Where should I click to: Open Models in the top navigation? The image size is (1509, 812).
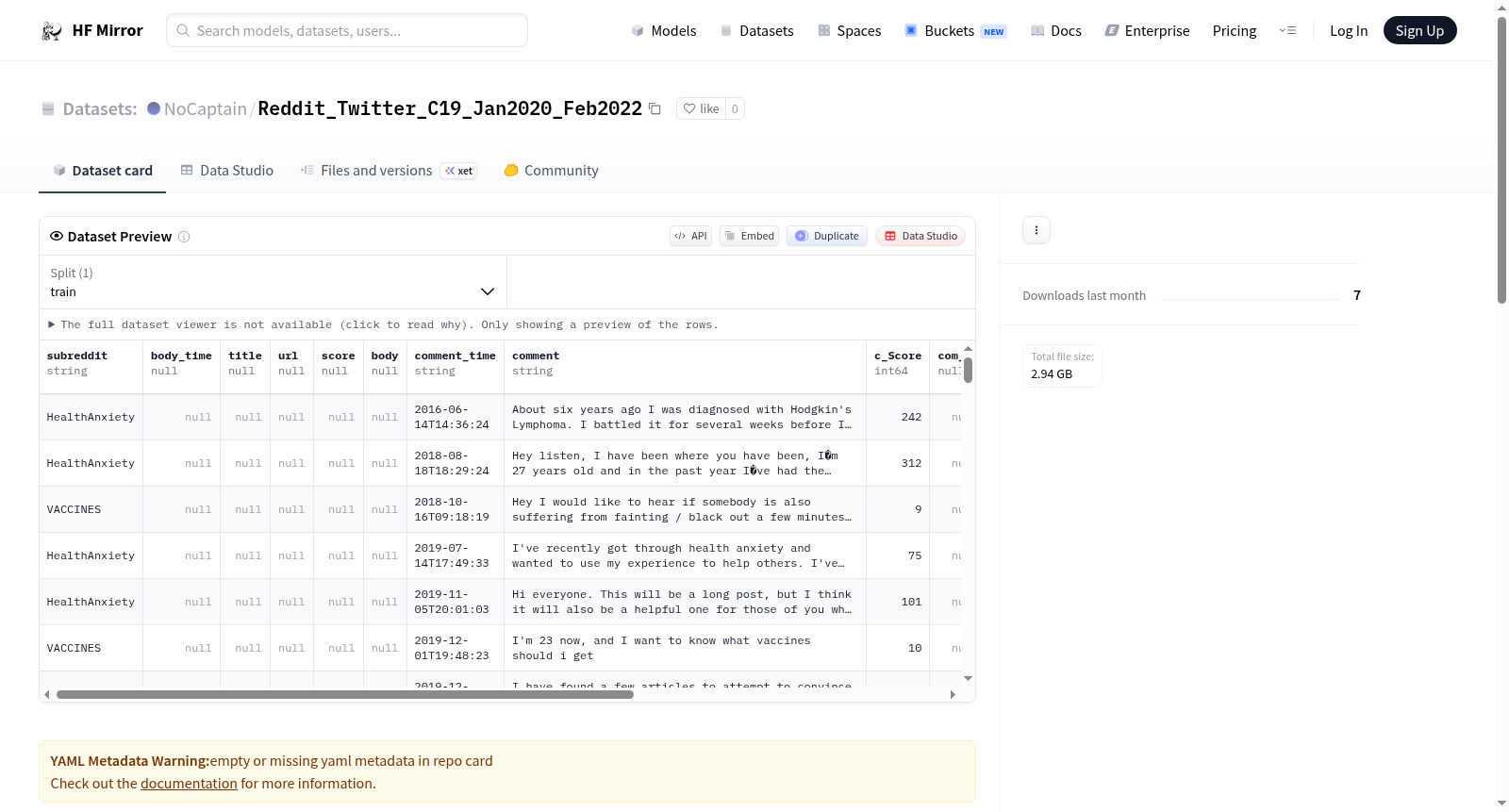(664, 30)
